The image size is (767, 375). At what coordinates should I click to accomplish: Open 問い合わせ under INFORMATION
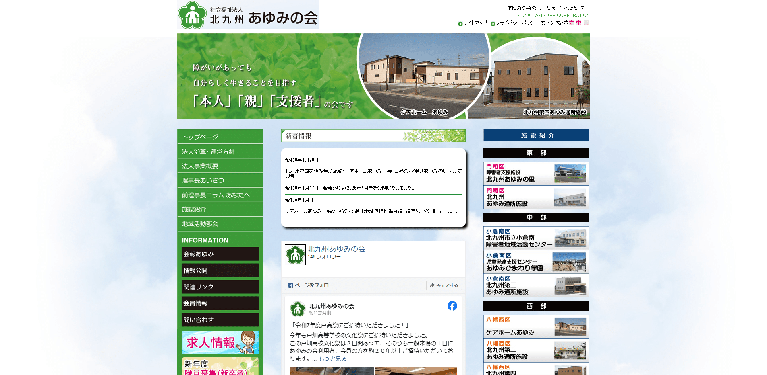[x=220, y=319]
